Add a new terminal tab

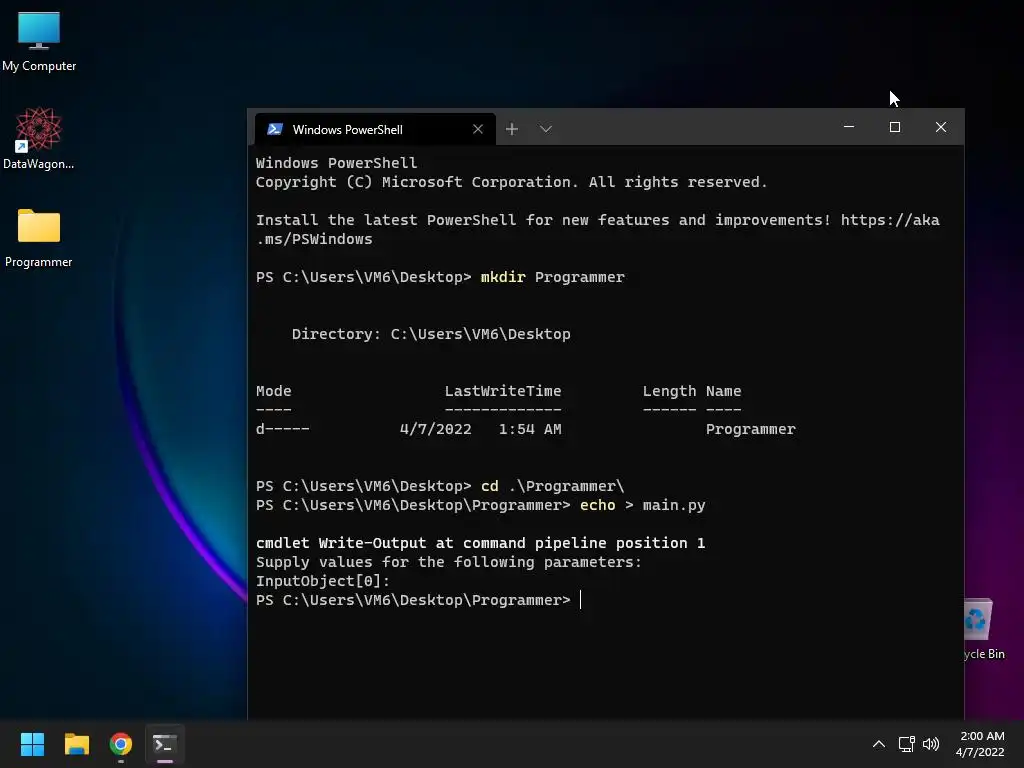[x=512, y=129]
